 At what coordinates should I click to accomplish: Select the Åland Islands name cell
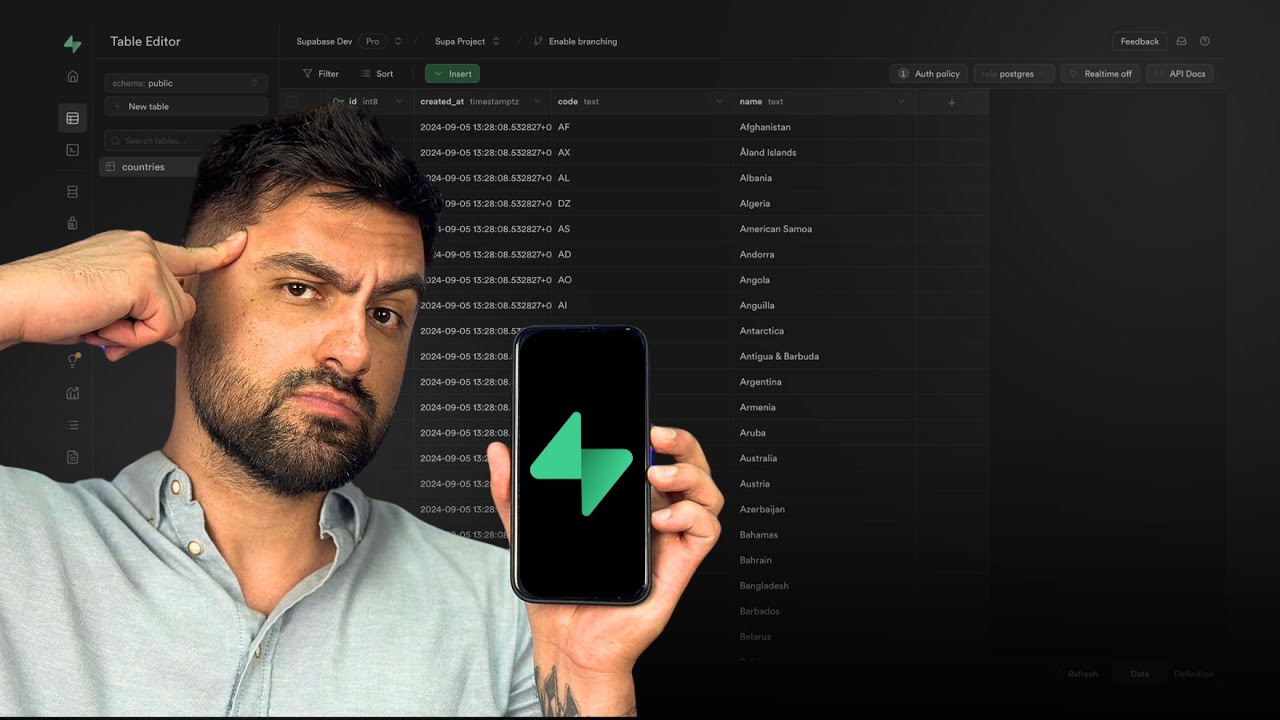[824, 153]
